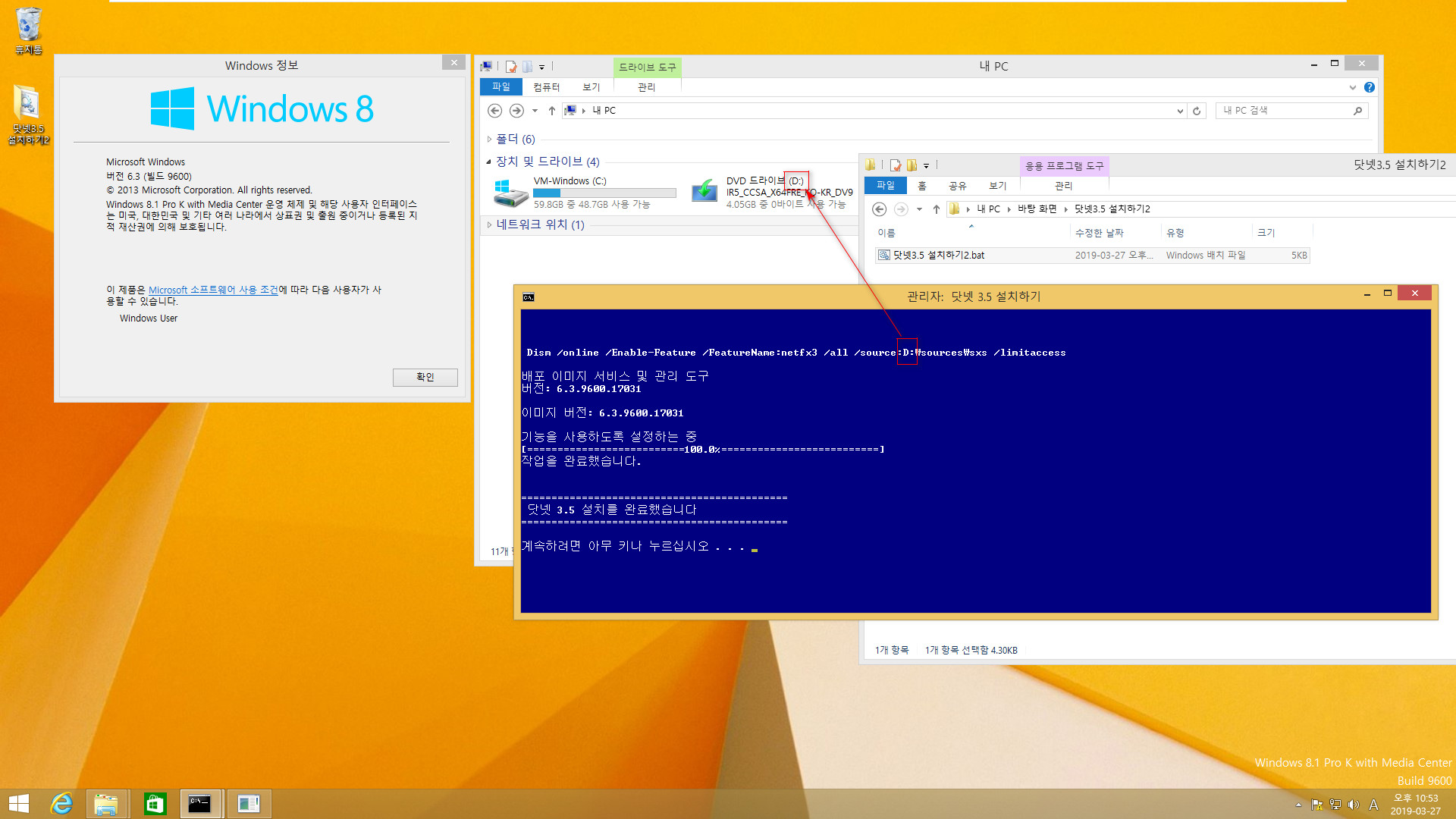1456x819 pixels.
Task: Click New folder icon in 내 PC quick access toolbar
Action: [528, 67]
